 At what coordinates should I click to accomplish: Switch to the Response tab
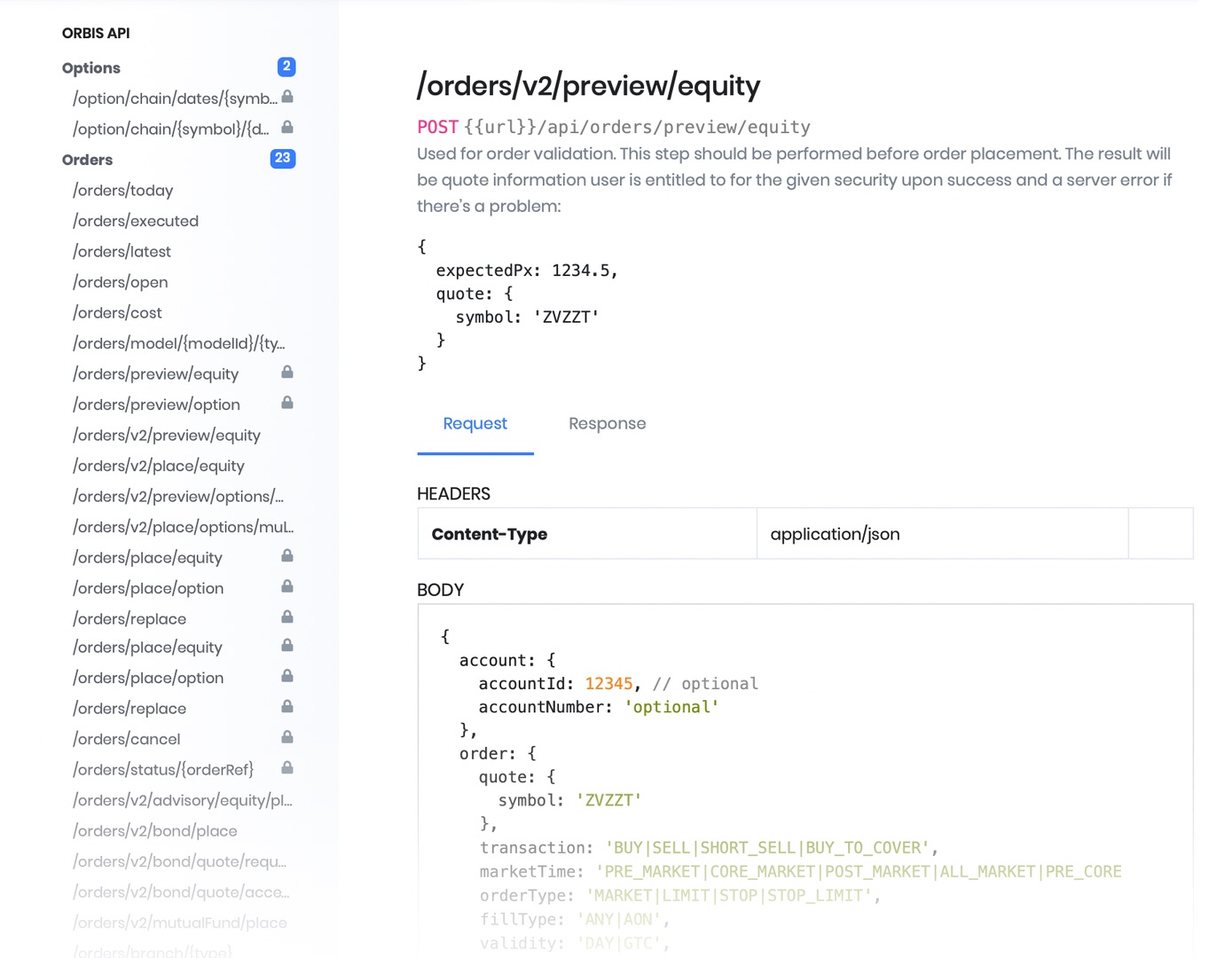click(x=607, y=423)
